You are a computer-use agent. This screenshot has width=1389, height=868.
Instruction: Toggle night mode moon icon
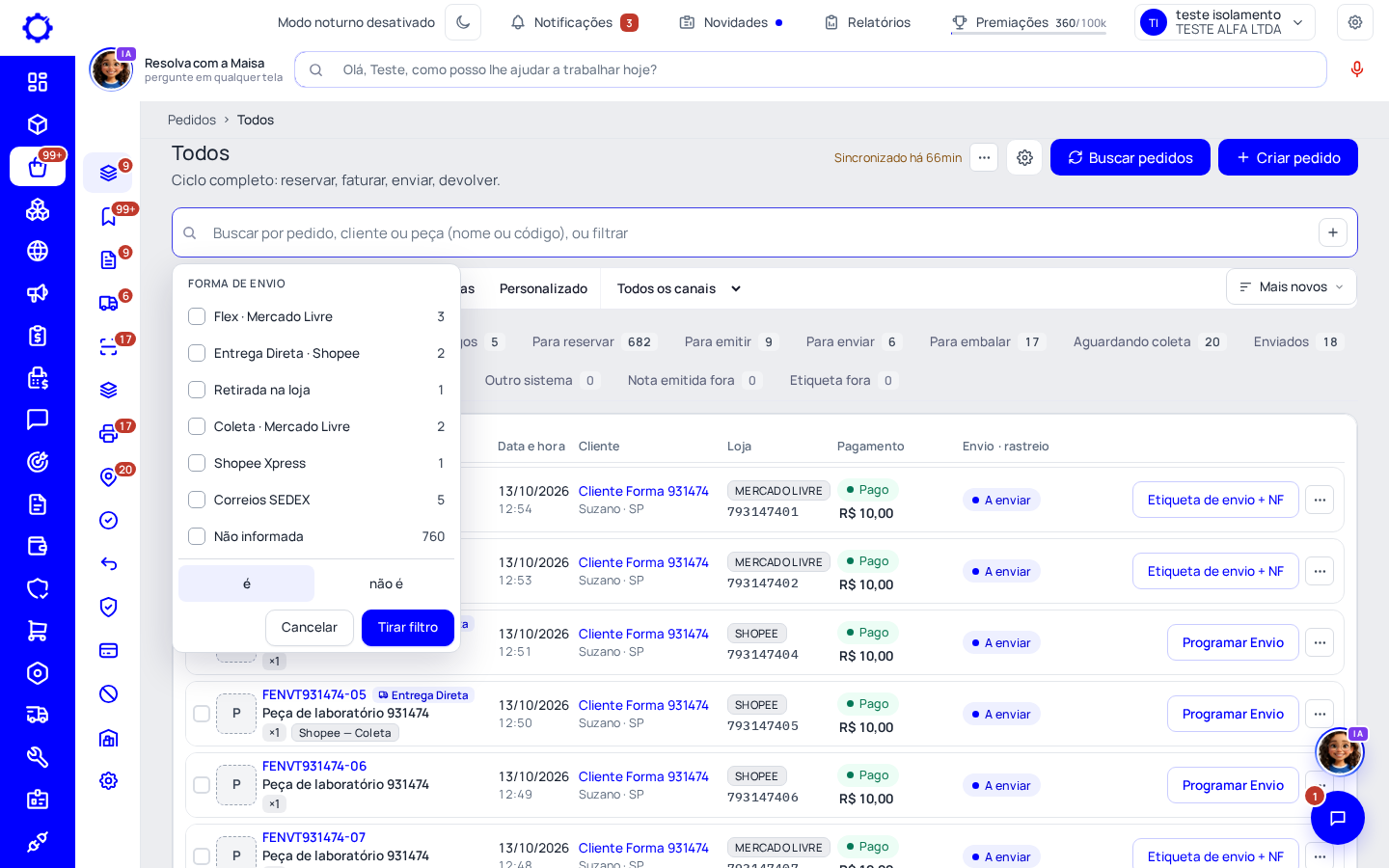[463, 22]
